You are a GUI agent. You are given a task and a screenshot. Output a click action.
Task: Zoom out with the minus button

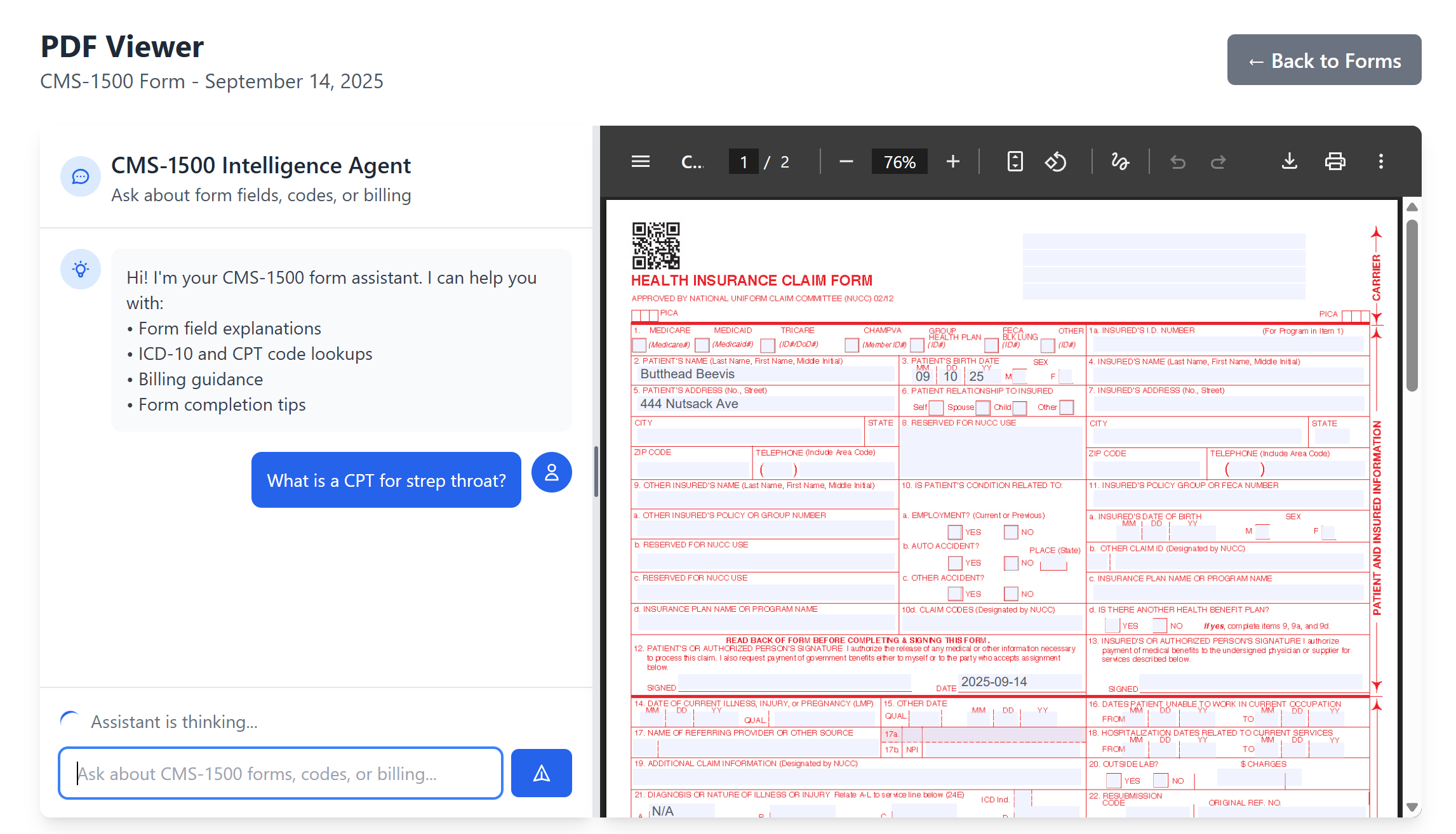(846, 162)
